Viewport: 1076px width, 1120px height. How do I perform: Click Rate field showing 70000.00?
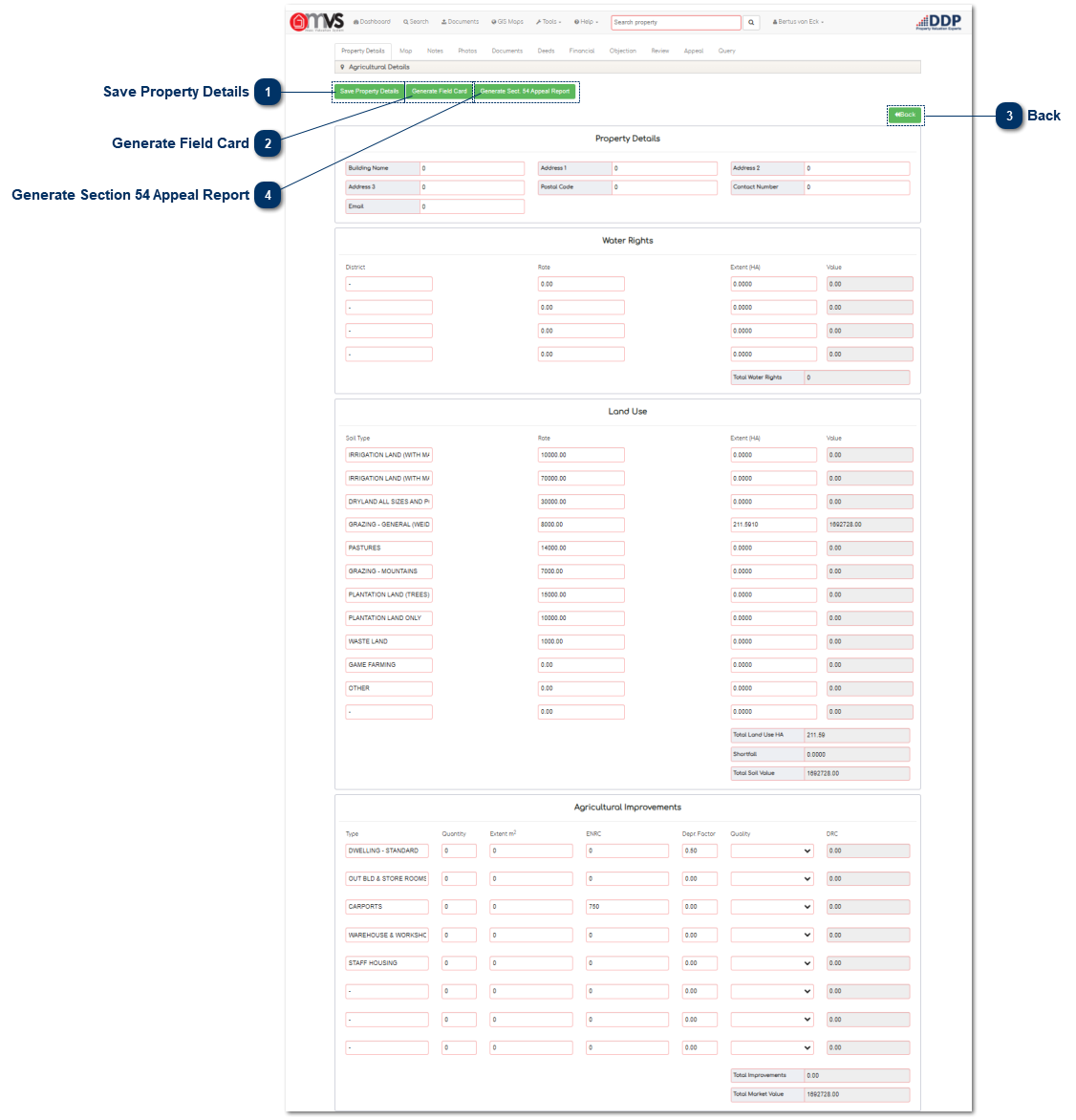click(x=581, y=479)
